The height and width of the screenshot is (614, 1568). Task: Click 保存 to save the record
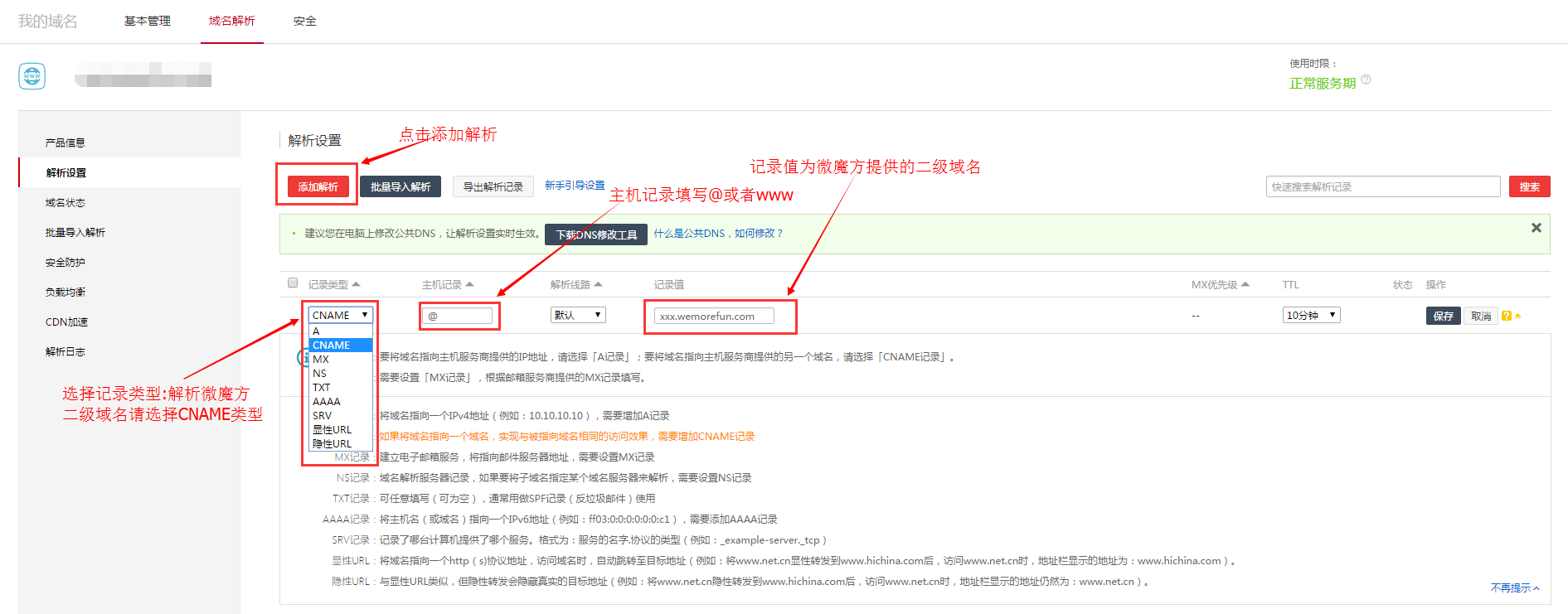tap(1444, 316)
